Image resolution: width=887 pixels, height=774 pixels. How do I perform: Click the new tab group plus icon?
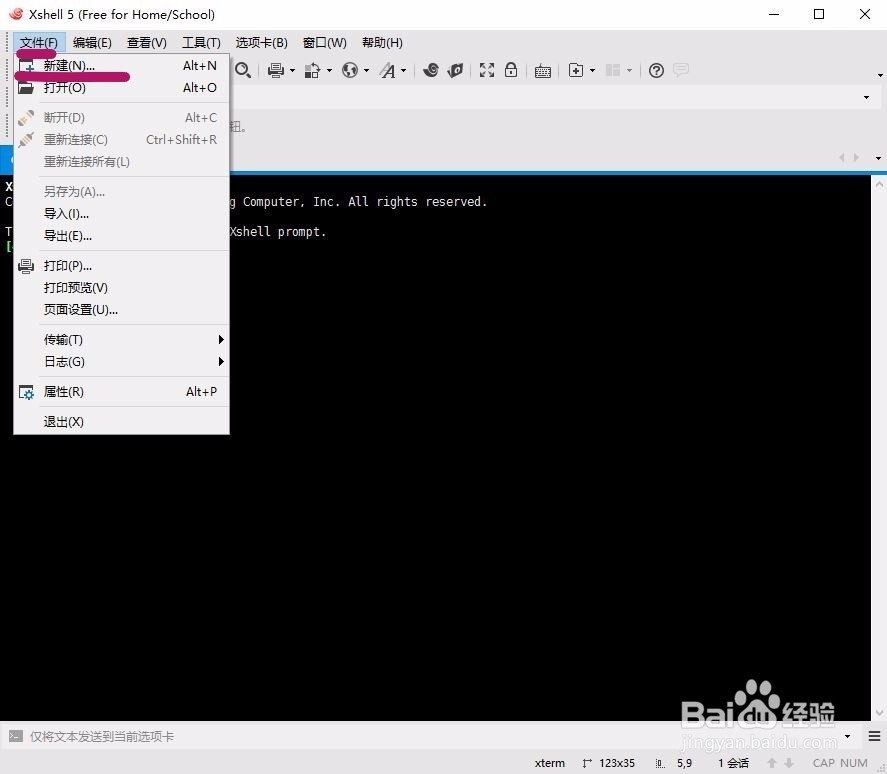[576, 70]
